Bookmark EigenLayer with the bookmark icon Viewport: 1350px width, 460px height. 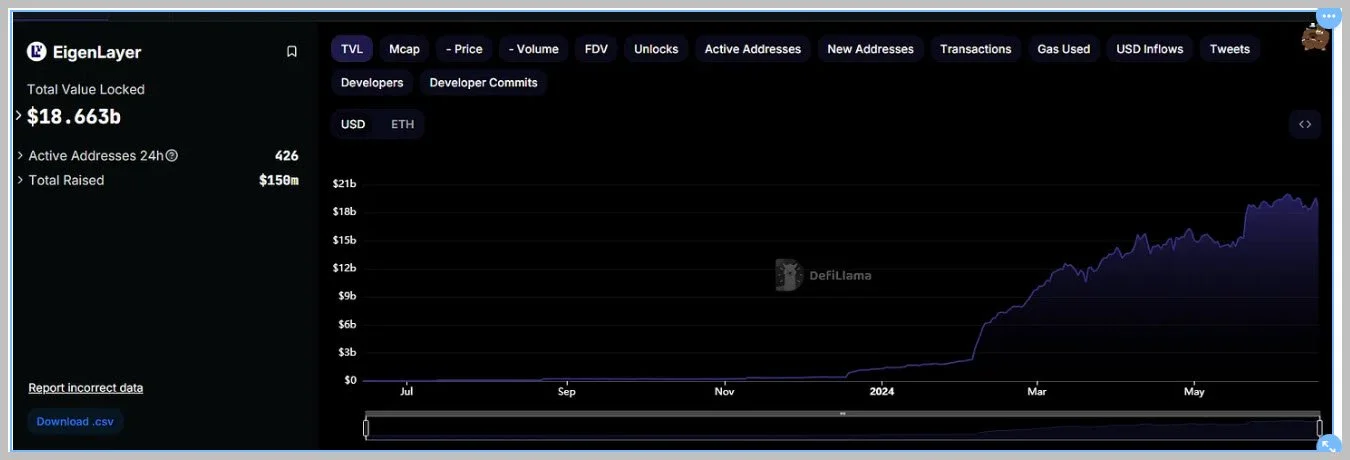point(291,52)
